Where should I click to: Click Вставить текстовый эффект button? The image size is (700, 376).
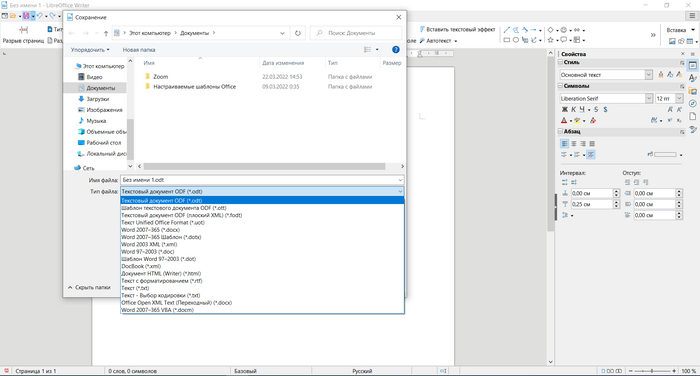(x=458, y=29)
